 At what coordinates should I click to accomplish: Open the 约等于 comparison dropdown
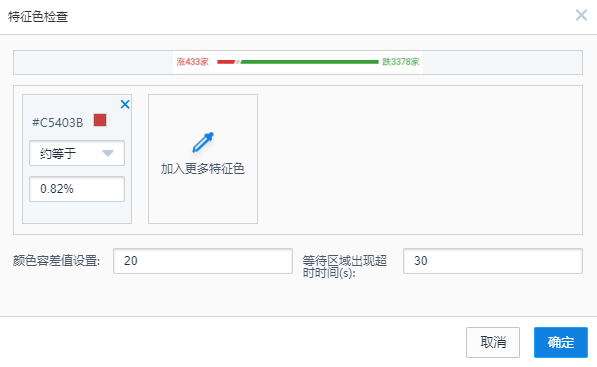click(77, 153)
